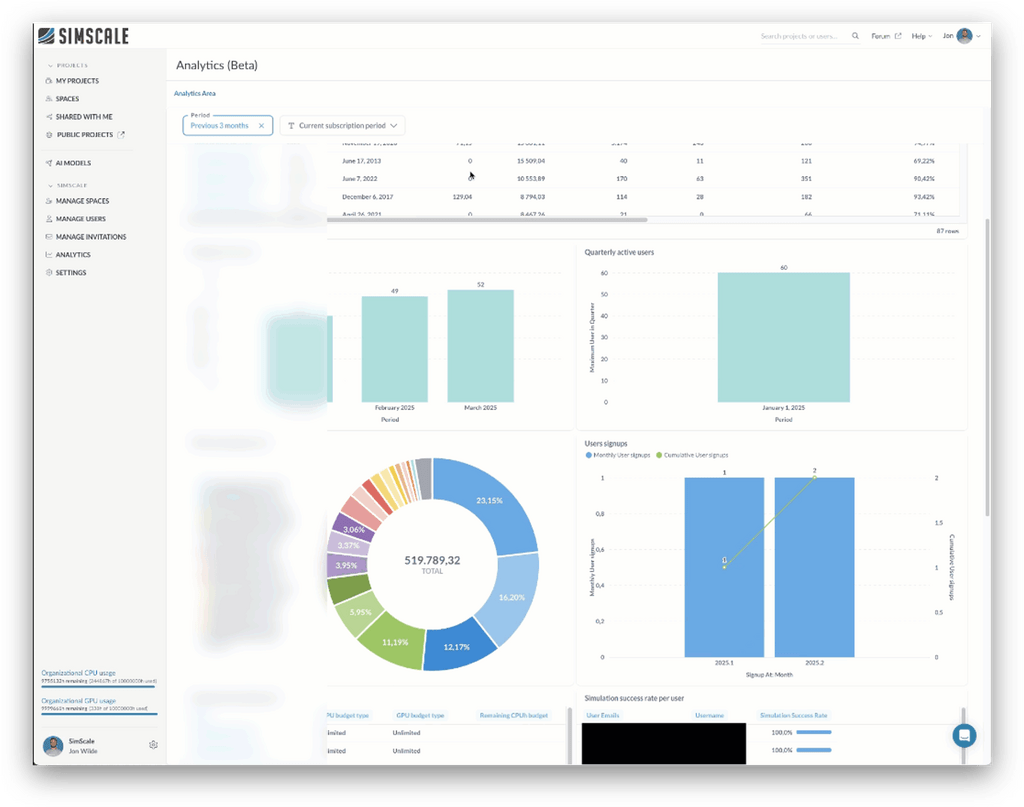Open the Help dropdown menu
Viewport: 1024px width, 807px height.
click(x=921, y=35)
